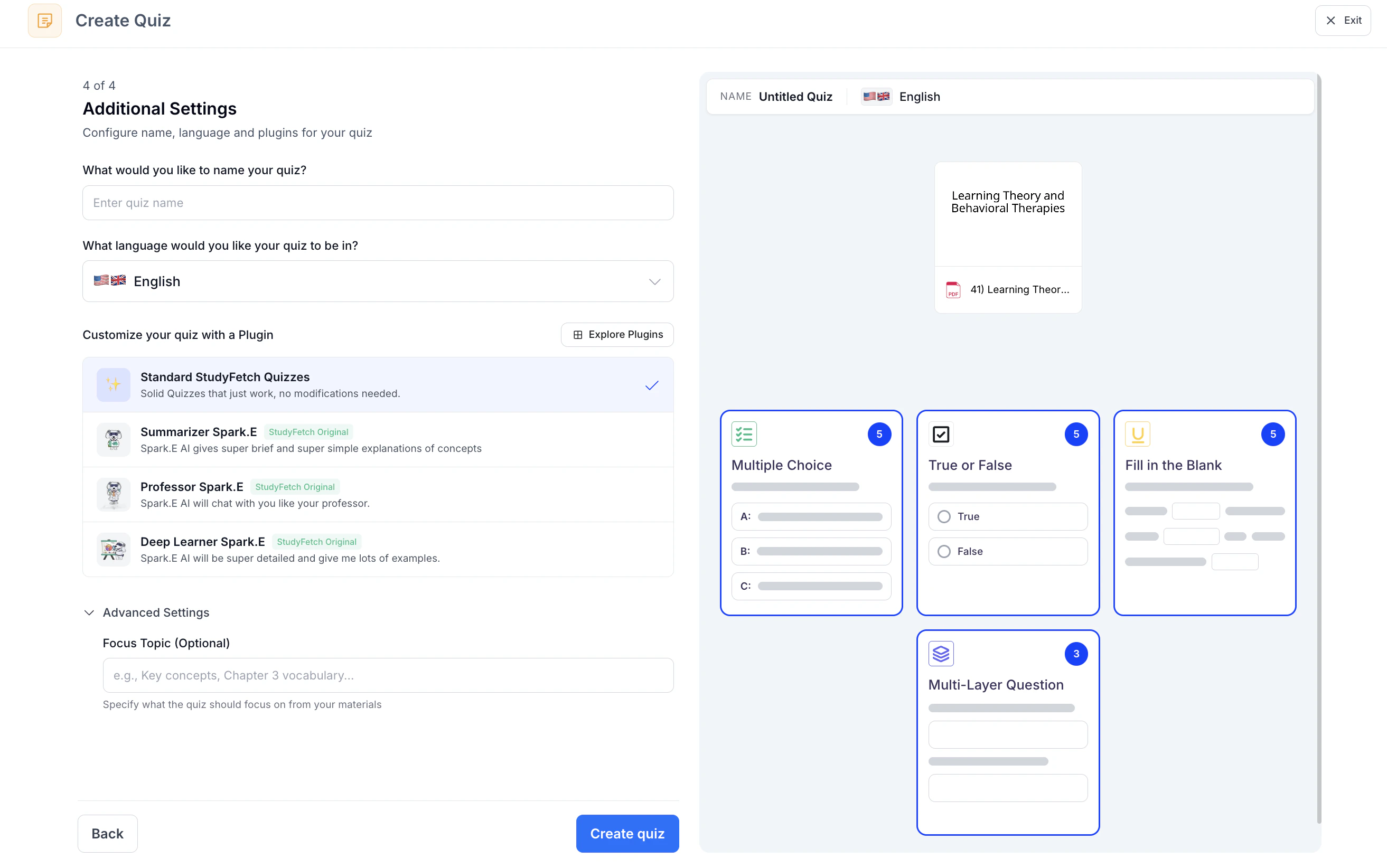The image size is (1387, 868).
Task: Click answer option C in Multiple Choice card
Action: point(811,586)
